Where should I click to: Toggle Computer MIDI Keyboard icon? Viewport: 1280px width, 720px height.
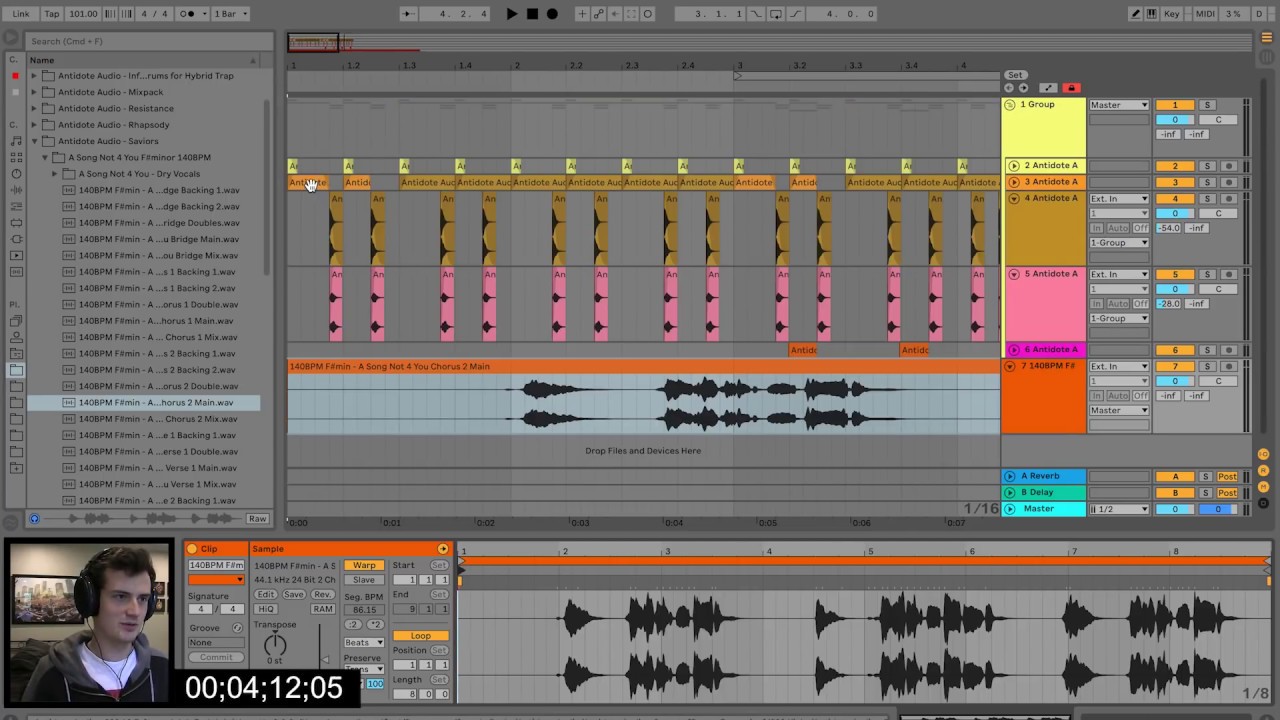pyautogui.click(x=1151, y=14)
